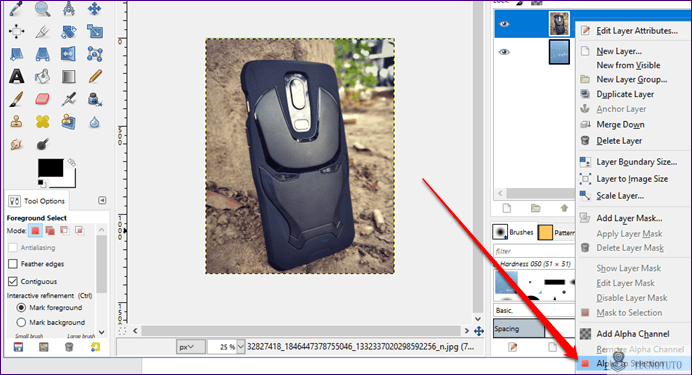
Task: Enable Feather edges checkbox
Action: point(13,264)
